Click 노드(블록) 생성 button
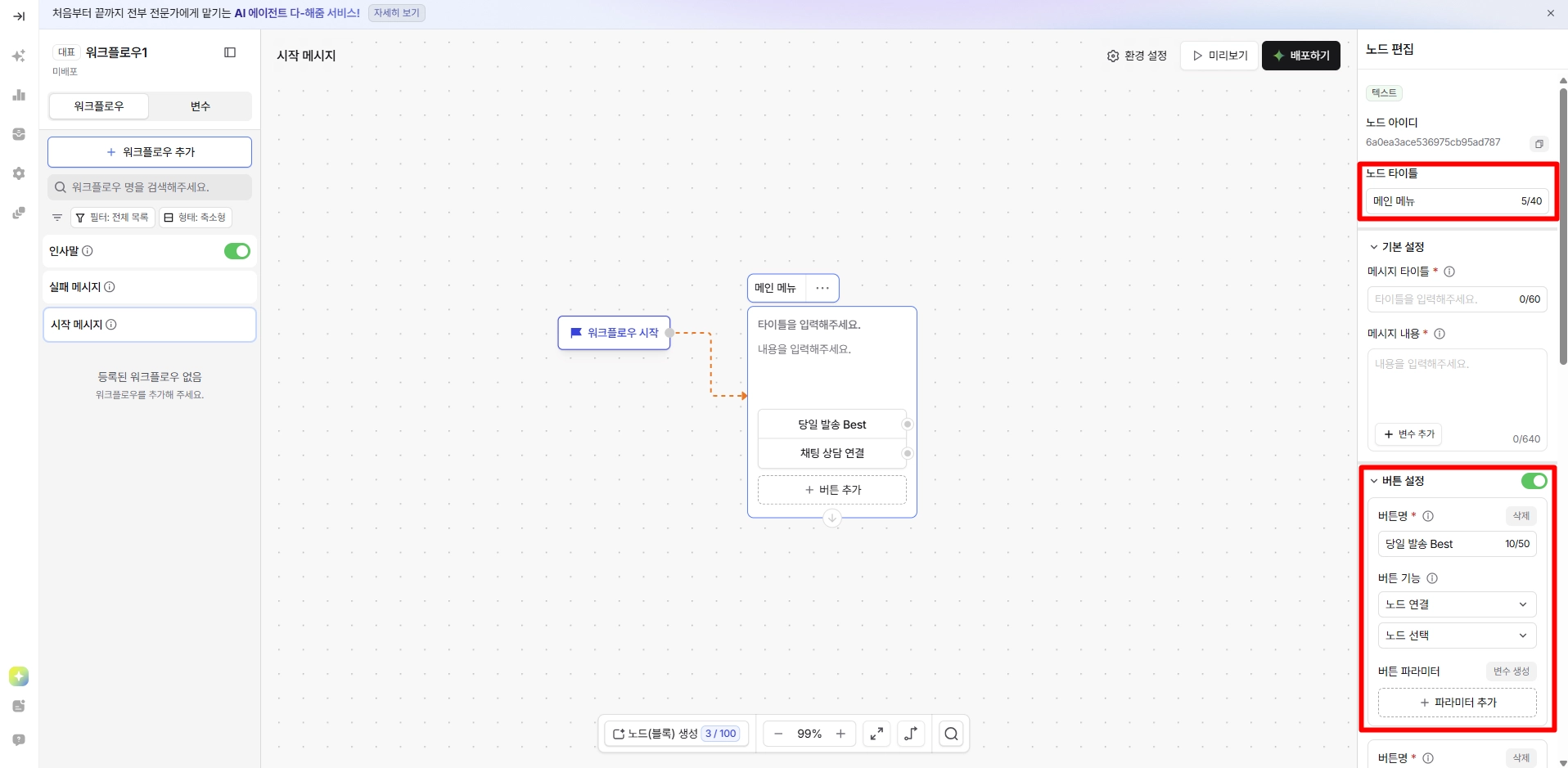 676,734
